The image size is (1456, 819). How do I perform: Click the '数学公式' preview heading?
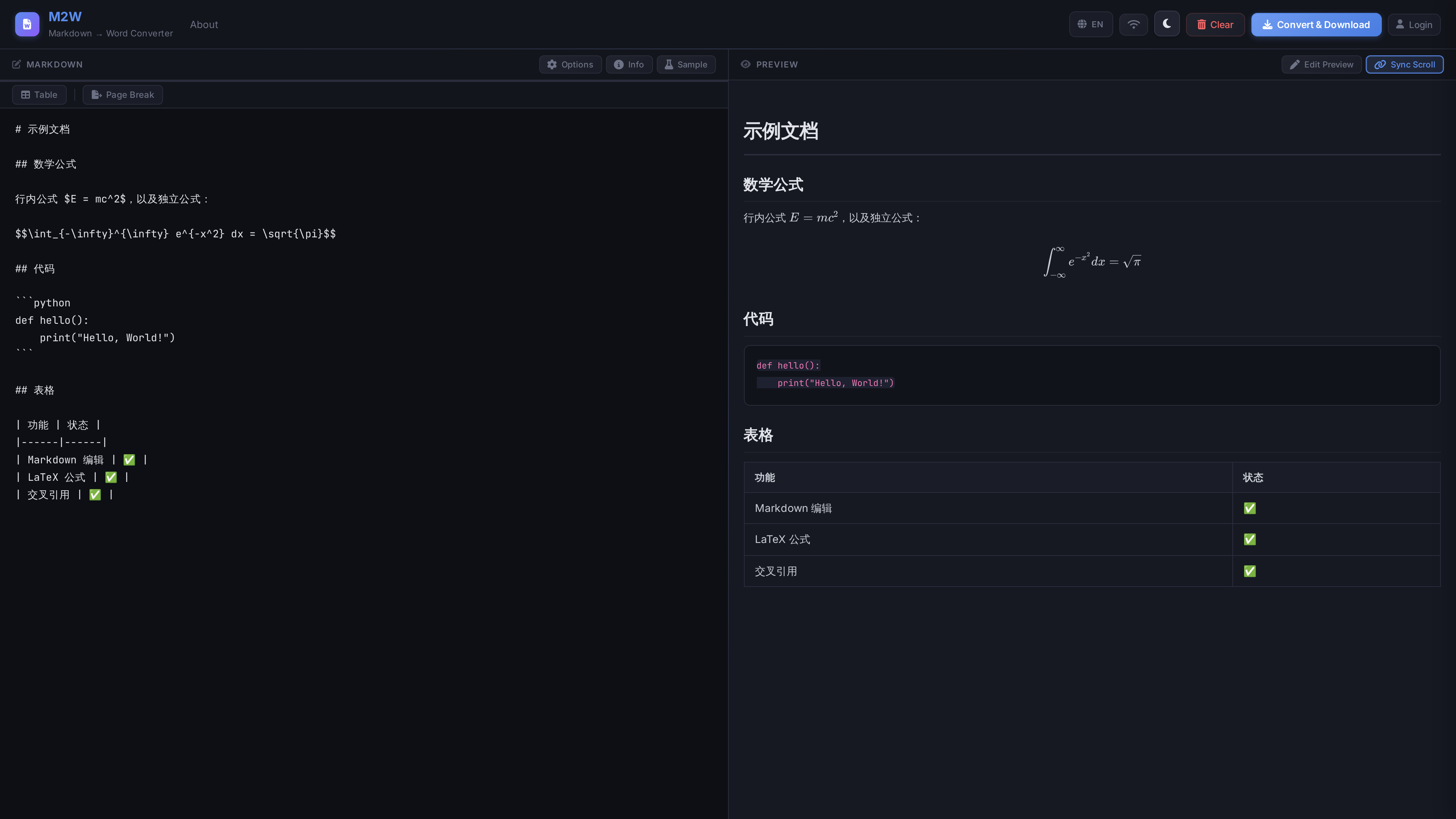pos(773,185)
